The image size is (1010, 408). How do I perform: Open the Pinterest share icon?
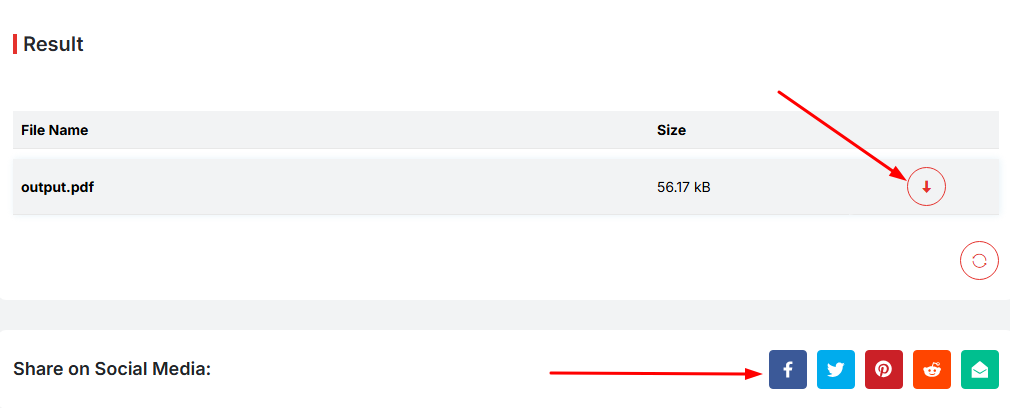(x=884, y=370)
